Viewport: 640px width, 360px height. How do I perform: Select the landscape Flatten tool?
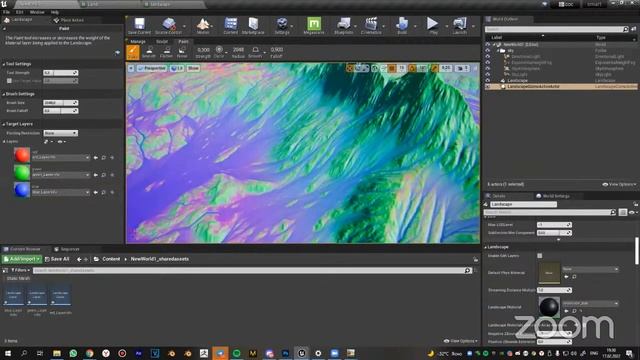[x=166, y=52]
